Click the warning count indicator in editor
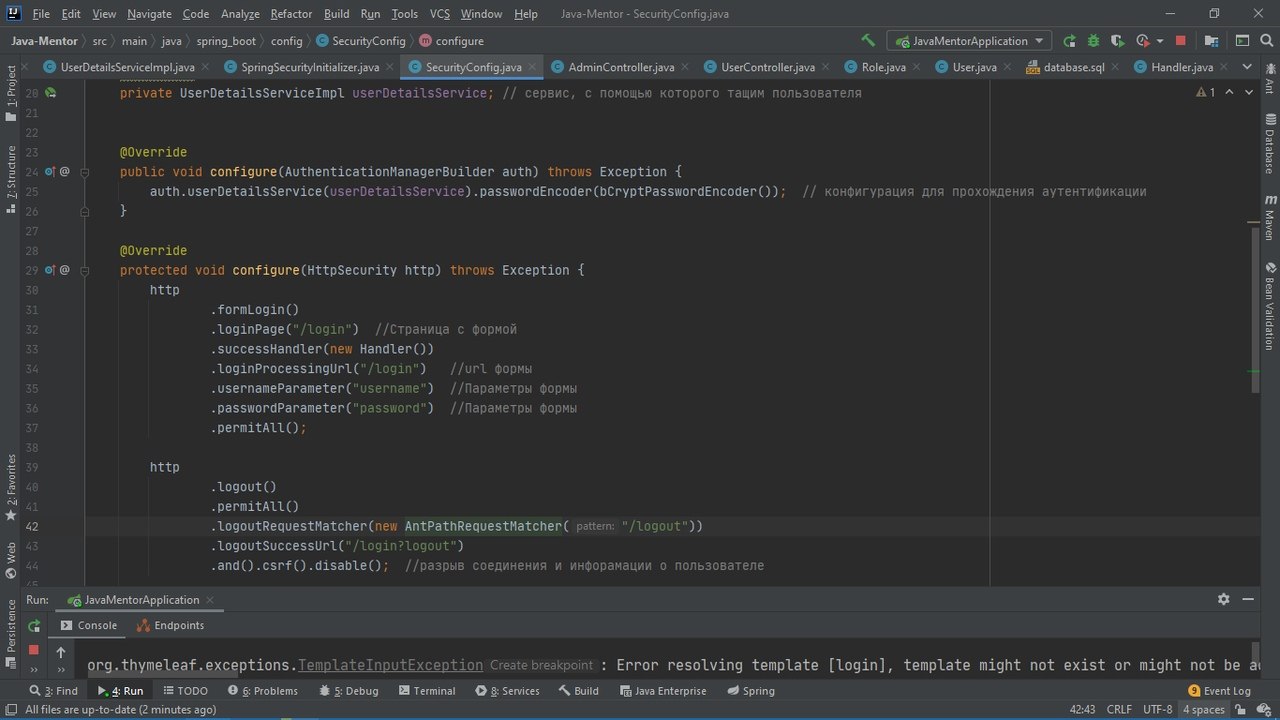 1206,92
